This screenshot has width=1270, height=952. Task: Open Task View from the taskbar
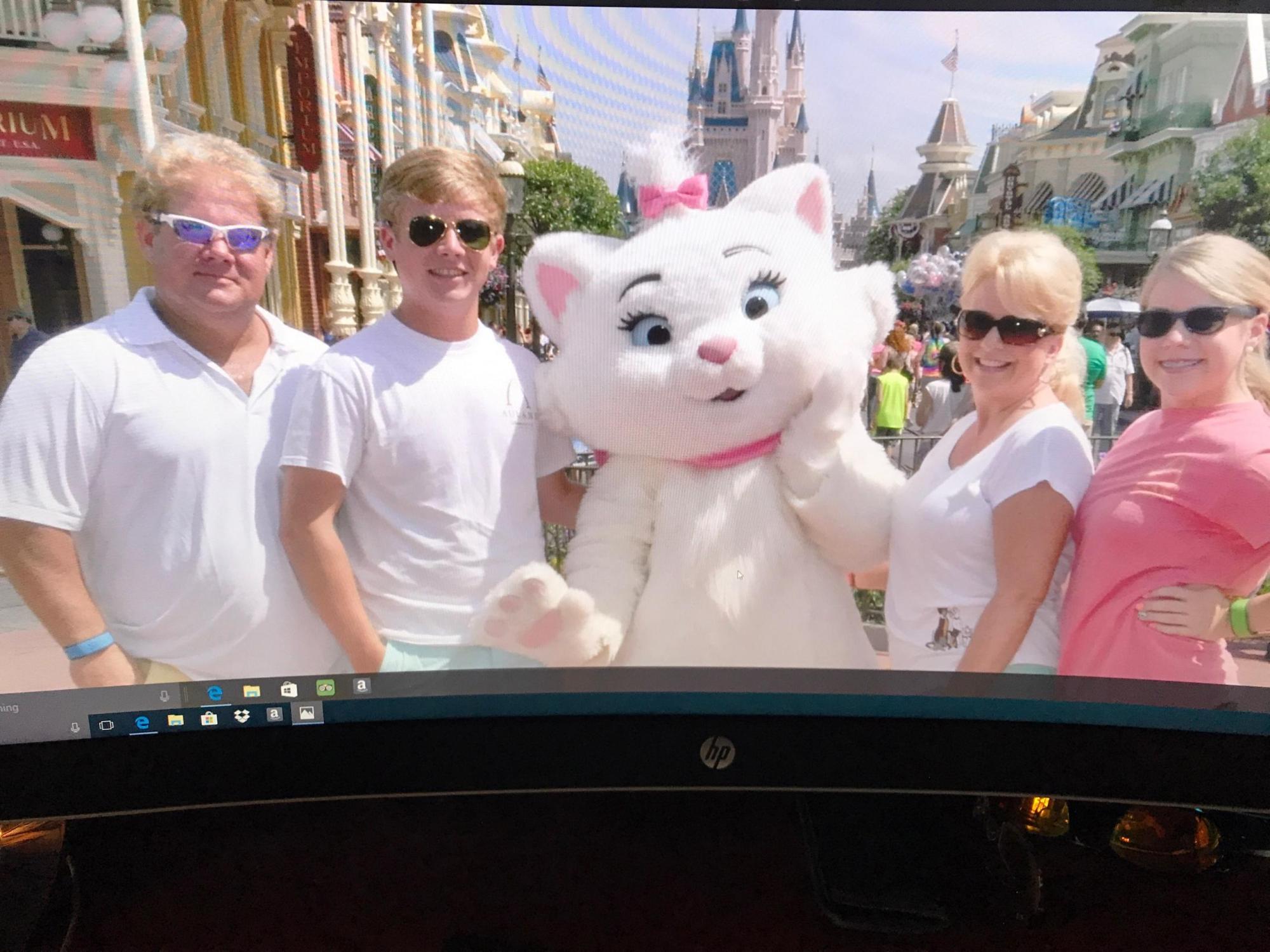106,725
